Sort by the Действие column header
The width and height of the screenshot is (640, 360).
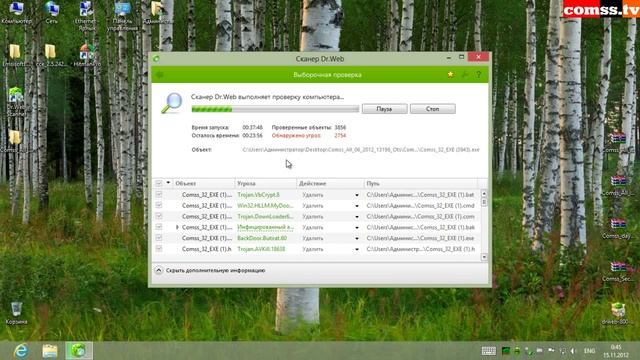point(330,184)
